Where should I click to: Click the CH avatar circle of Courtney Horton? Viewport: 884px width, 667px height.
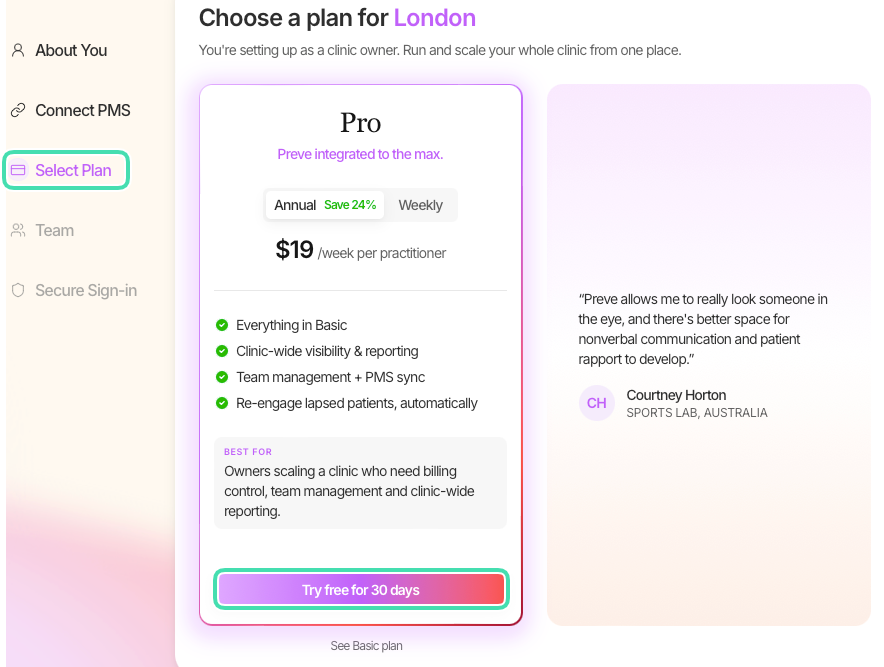tap(596, 403)
